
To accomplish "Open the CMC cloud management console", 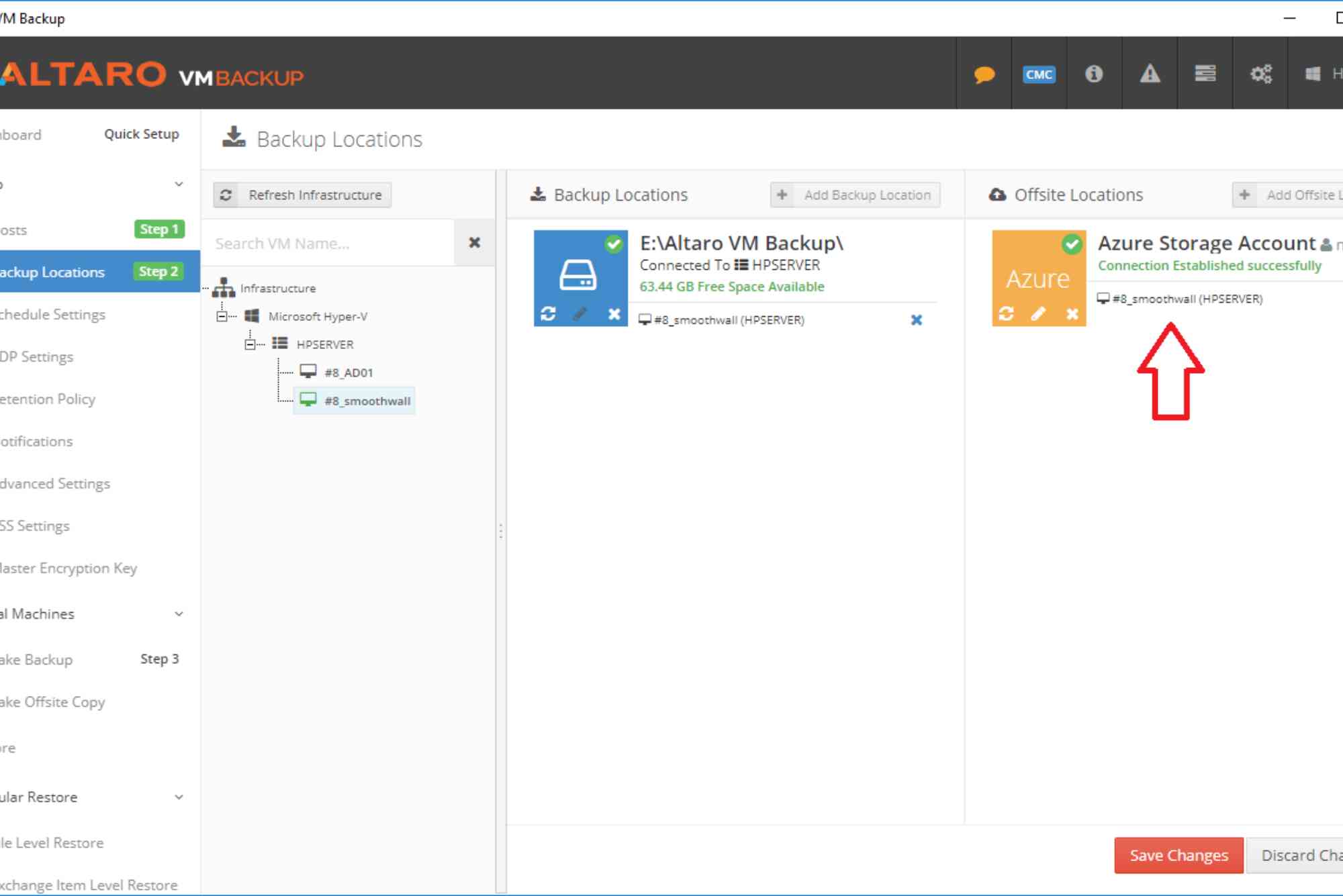I will (x=1039, y=74).
